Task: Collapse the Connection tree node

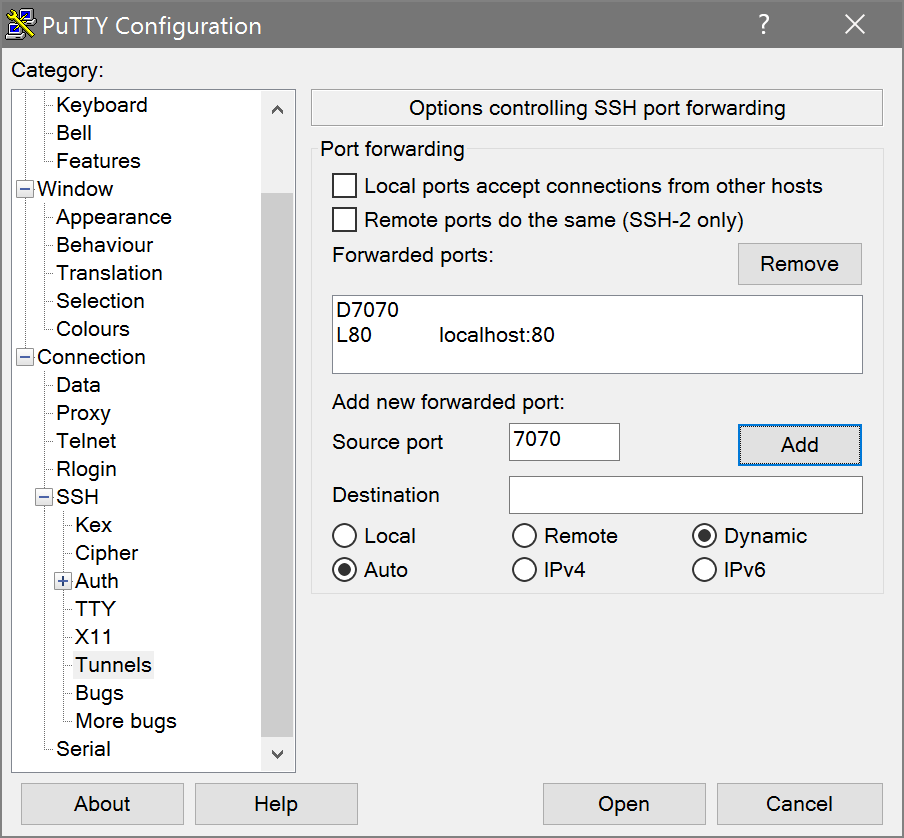Action: point(25,357)
